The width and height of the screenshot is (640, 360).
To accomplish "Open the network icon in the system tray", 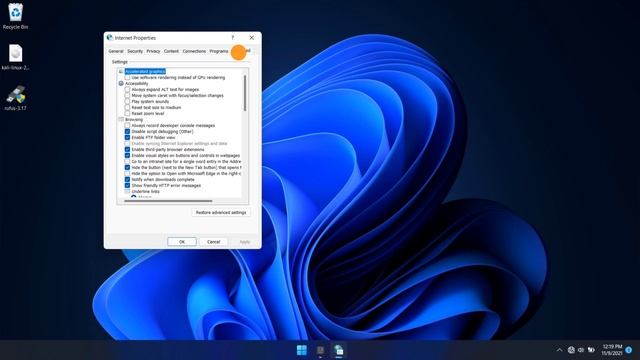I will point(571,350).
